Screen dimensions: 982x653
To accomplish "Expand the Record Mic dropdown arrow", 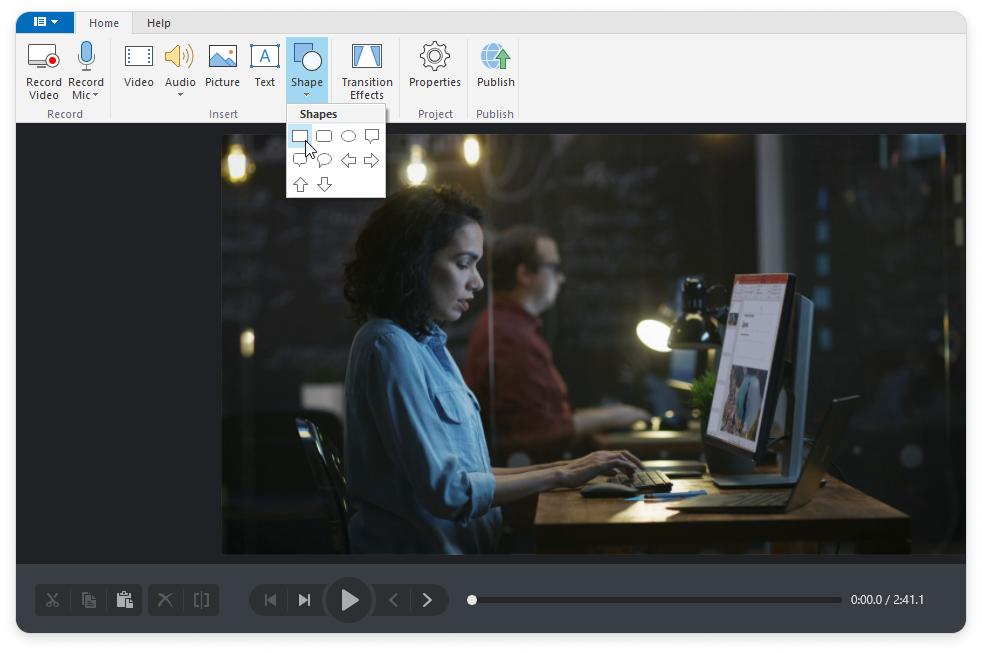I will [x=95, y=96].
